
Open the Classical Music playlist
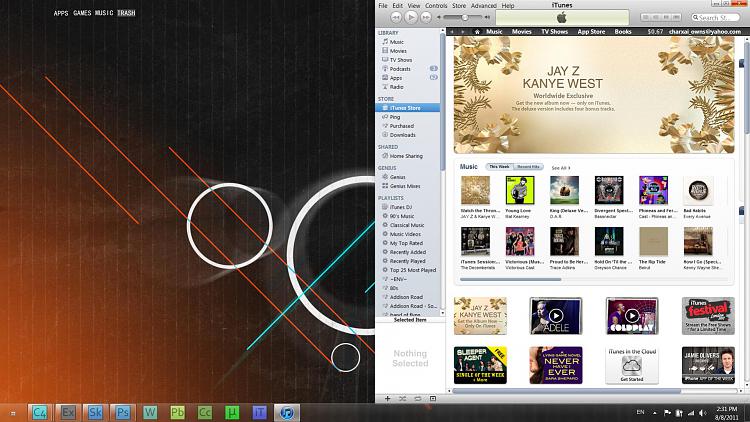pyautogui.click(x=407, y=225)
